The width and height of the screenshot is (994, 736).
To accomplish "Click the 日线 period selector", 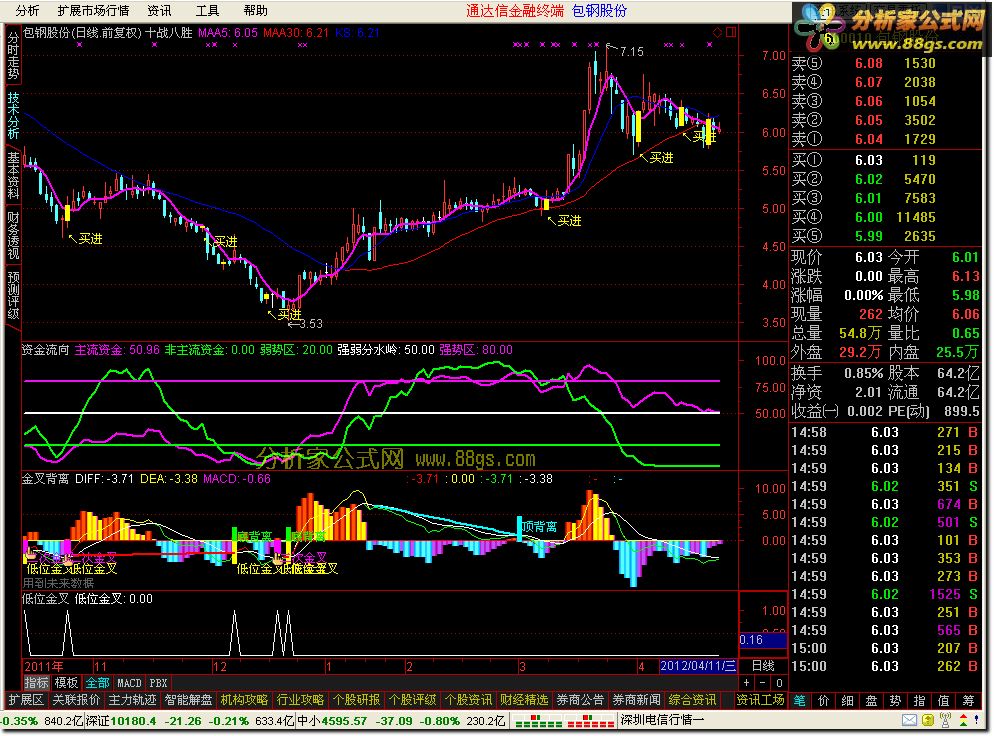I will coord(763,666).
